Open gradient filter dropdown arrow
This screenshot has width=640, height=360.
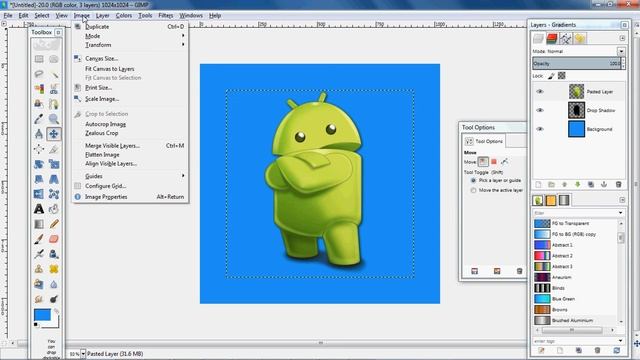(x=620, y=213)
